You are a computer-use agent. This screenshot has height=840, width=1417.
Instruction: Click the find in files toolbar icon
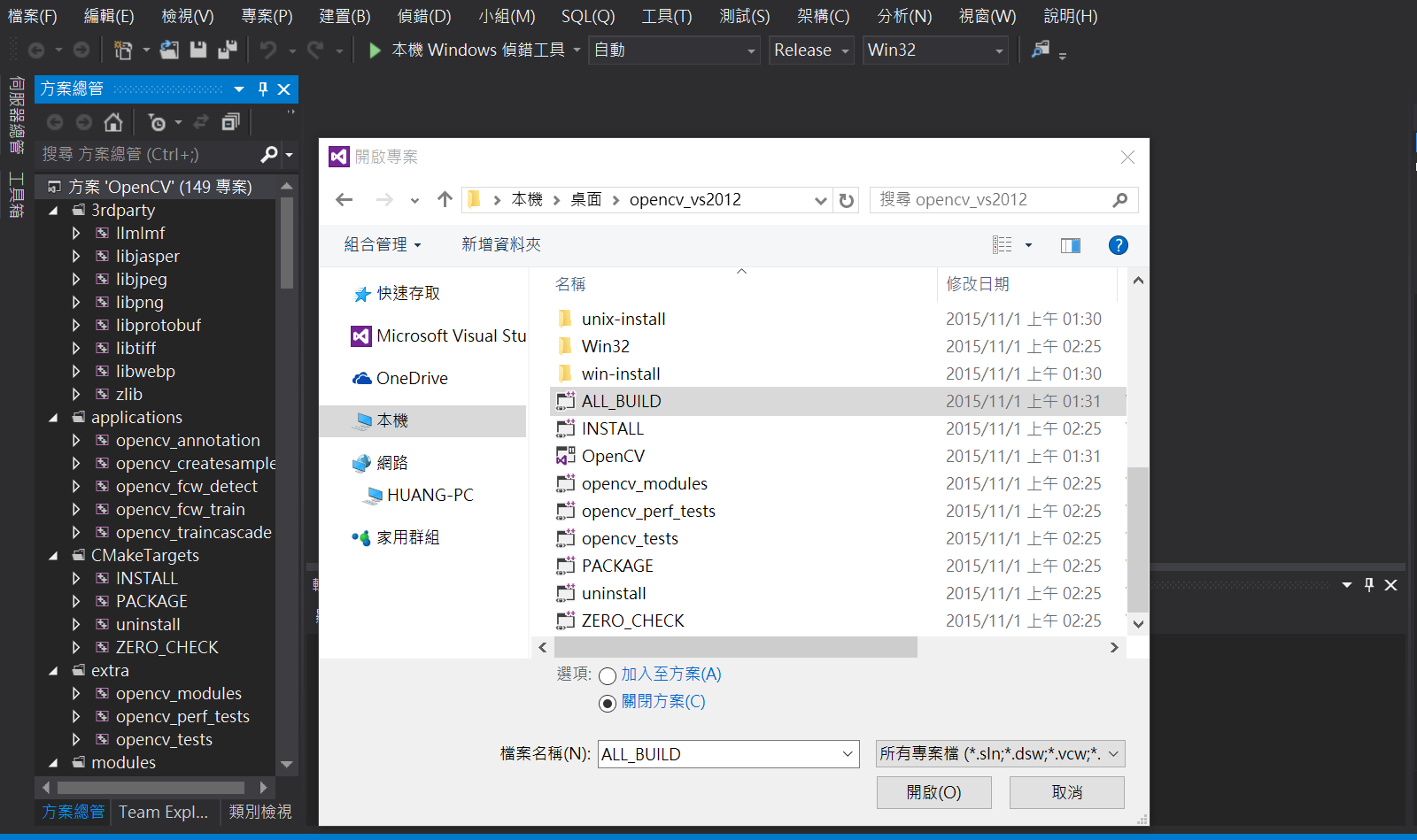click(x=1041, y=50)
